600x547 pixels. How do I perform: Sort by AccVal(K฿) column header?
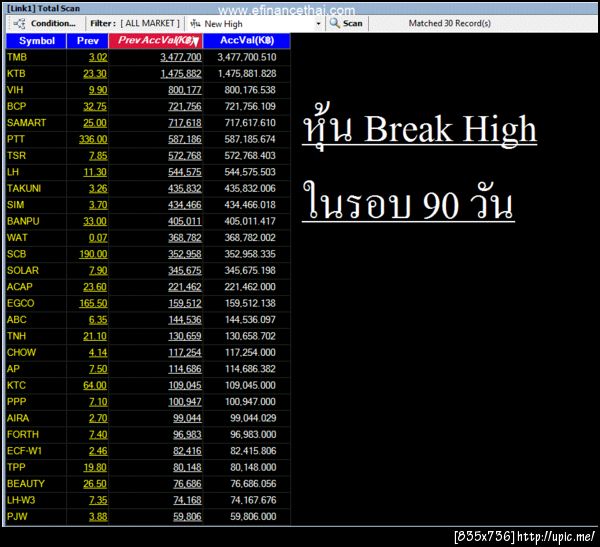point(247,41)
